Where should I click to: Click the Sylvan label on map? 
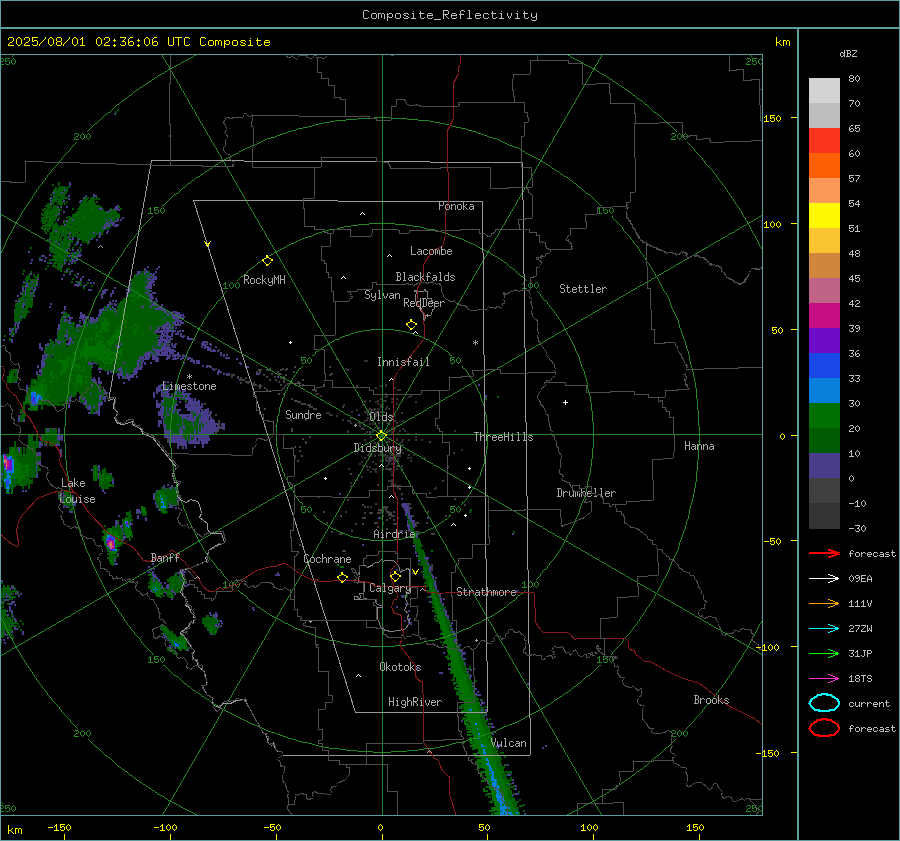point(382,296)
